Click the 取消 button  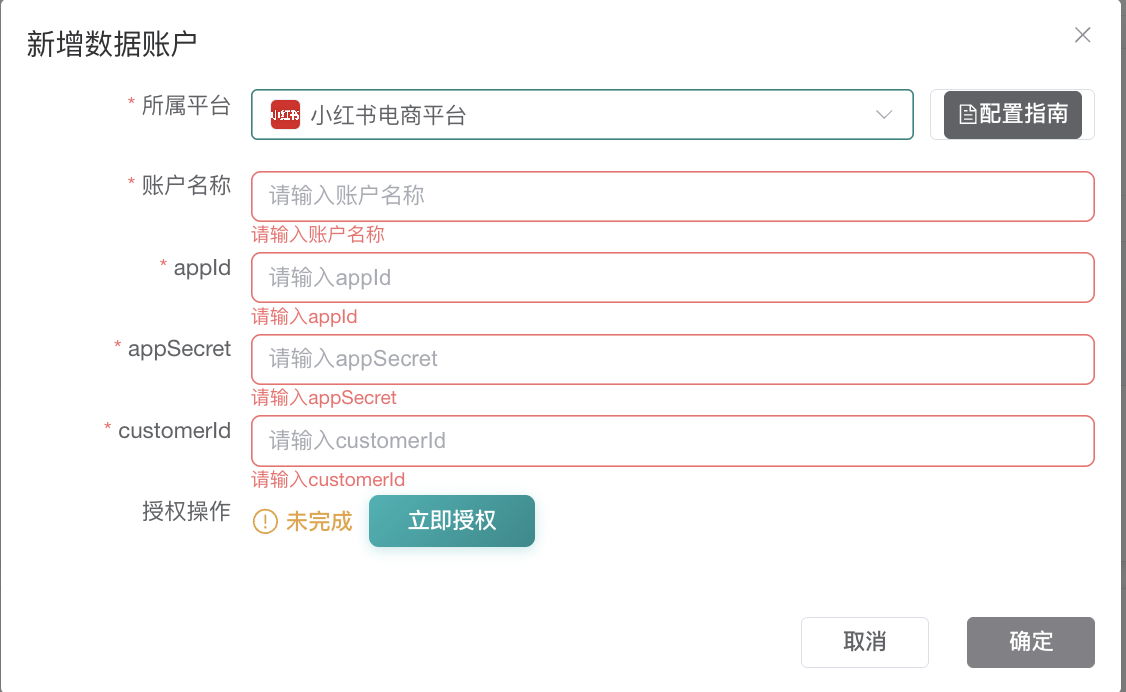pyautogui.click(x=864, y=642)
